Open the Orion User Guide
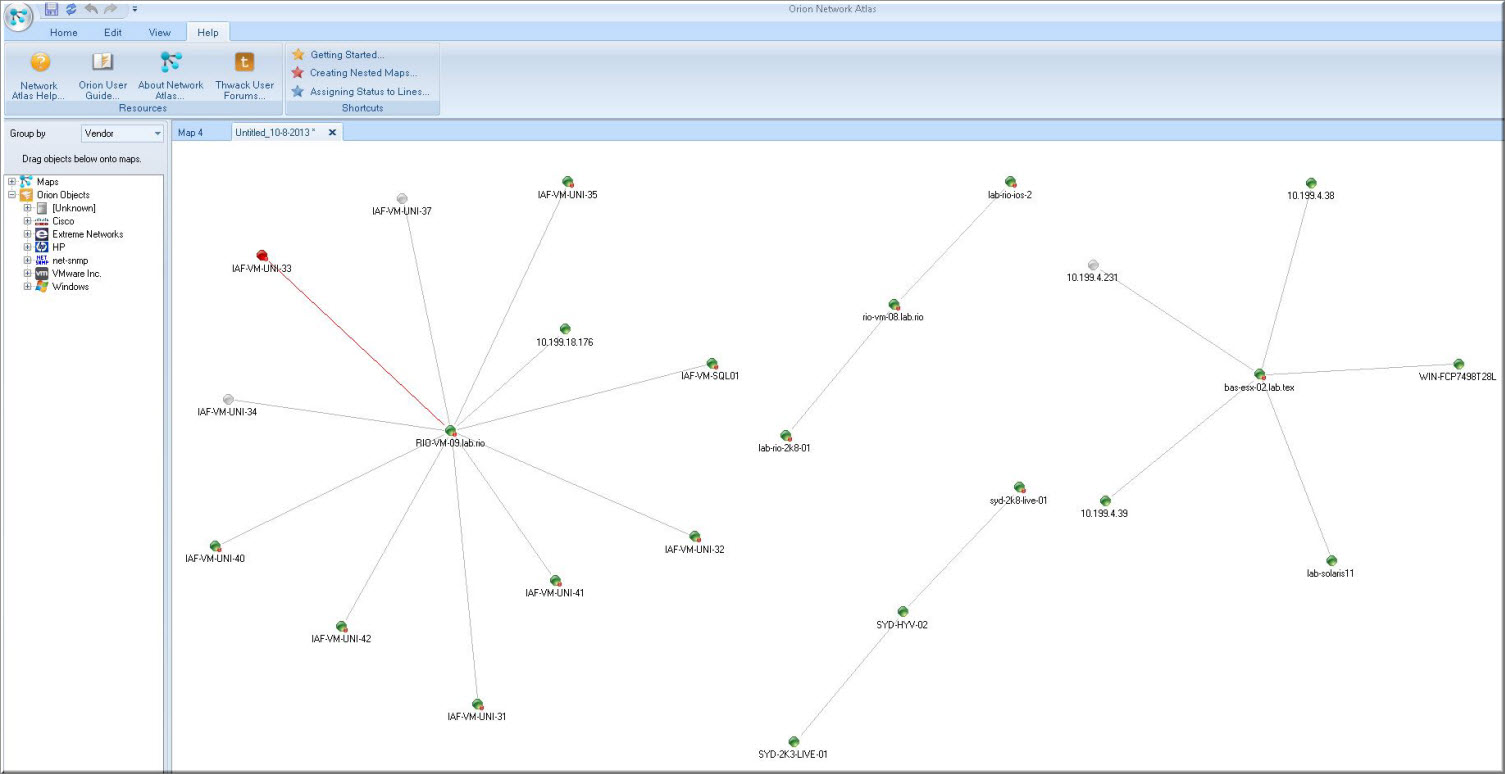The image size is (1505, 774). pyautogui.click(x=103, y=76)
